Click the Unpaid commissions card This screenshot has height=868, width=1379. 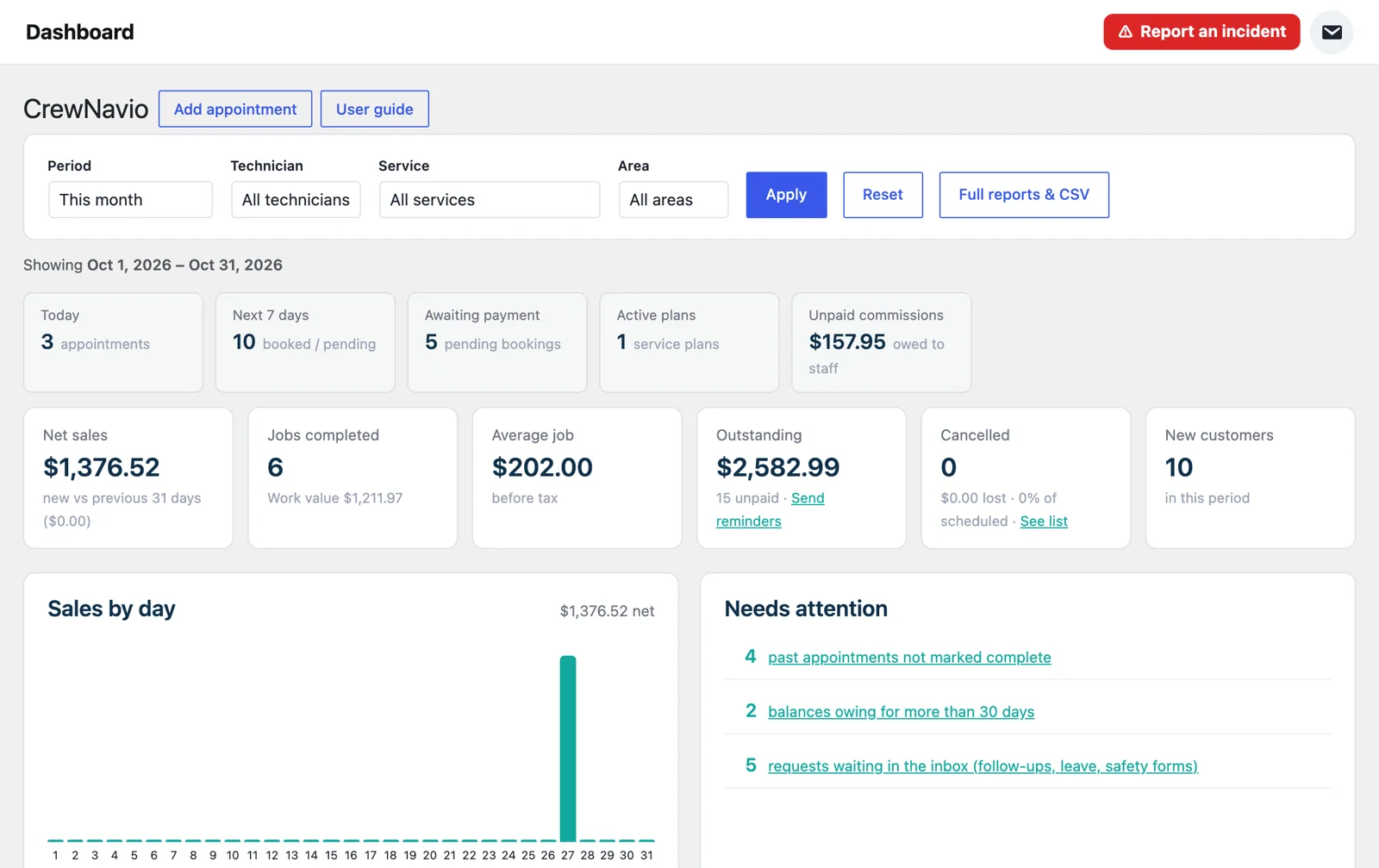click(x=881, y=342)
